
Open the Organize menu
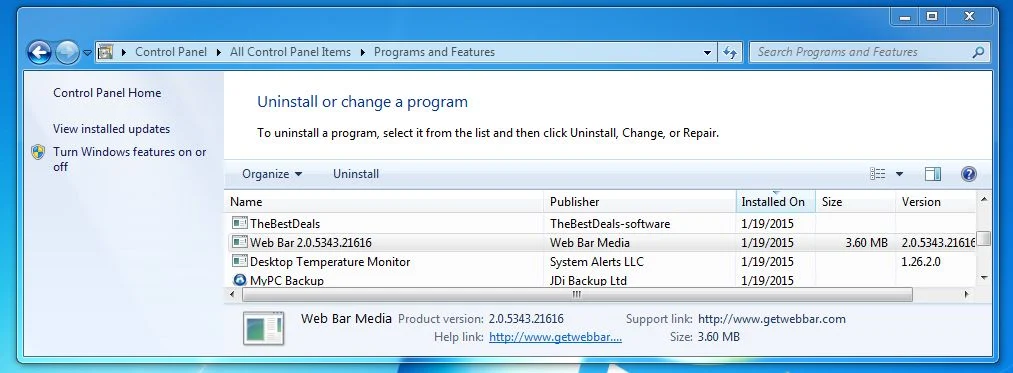pyautogui.click(x=272, y=174)
